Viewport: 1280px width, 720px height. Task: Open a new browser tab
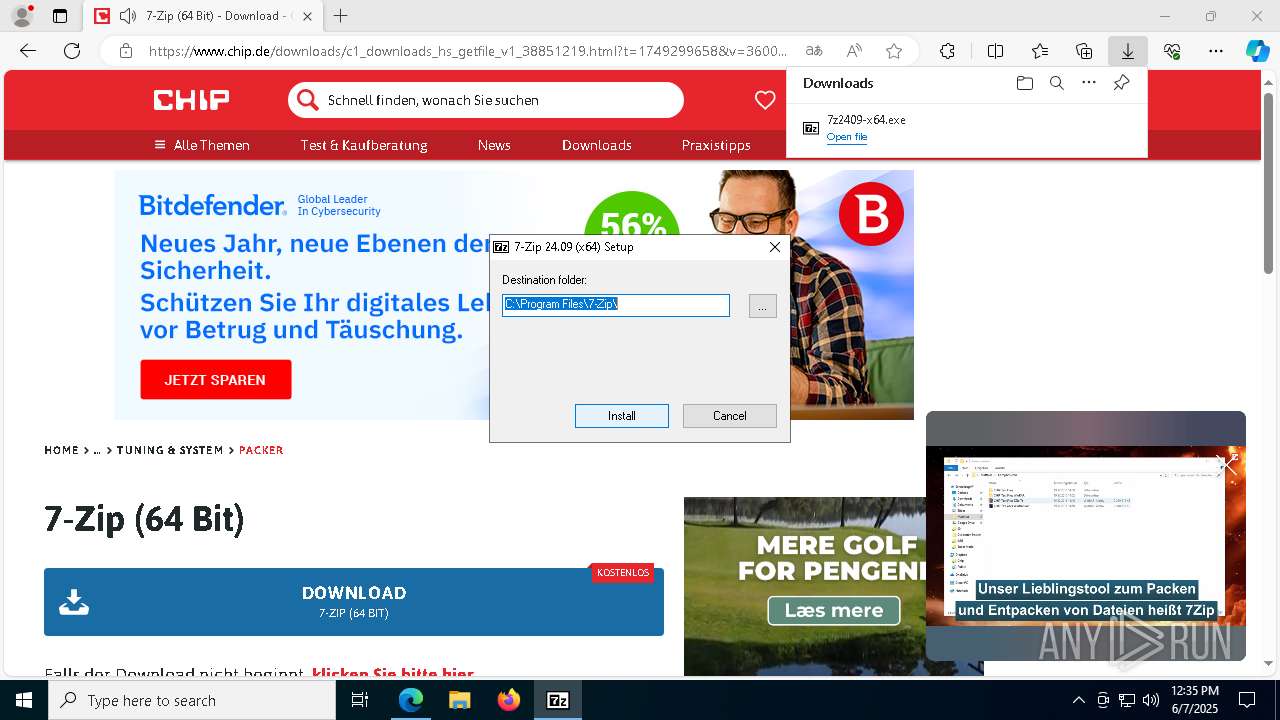click(340, 16)
